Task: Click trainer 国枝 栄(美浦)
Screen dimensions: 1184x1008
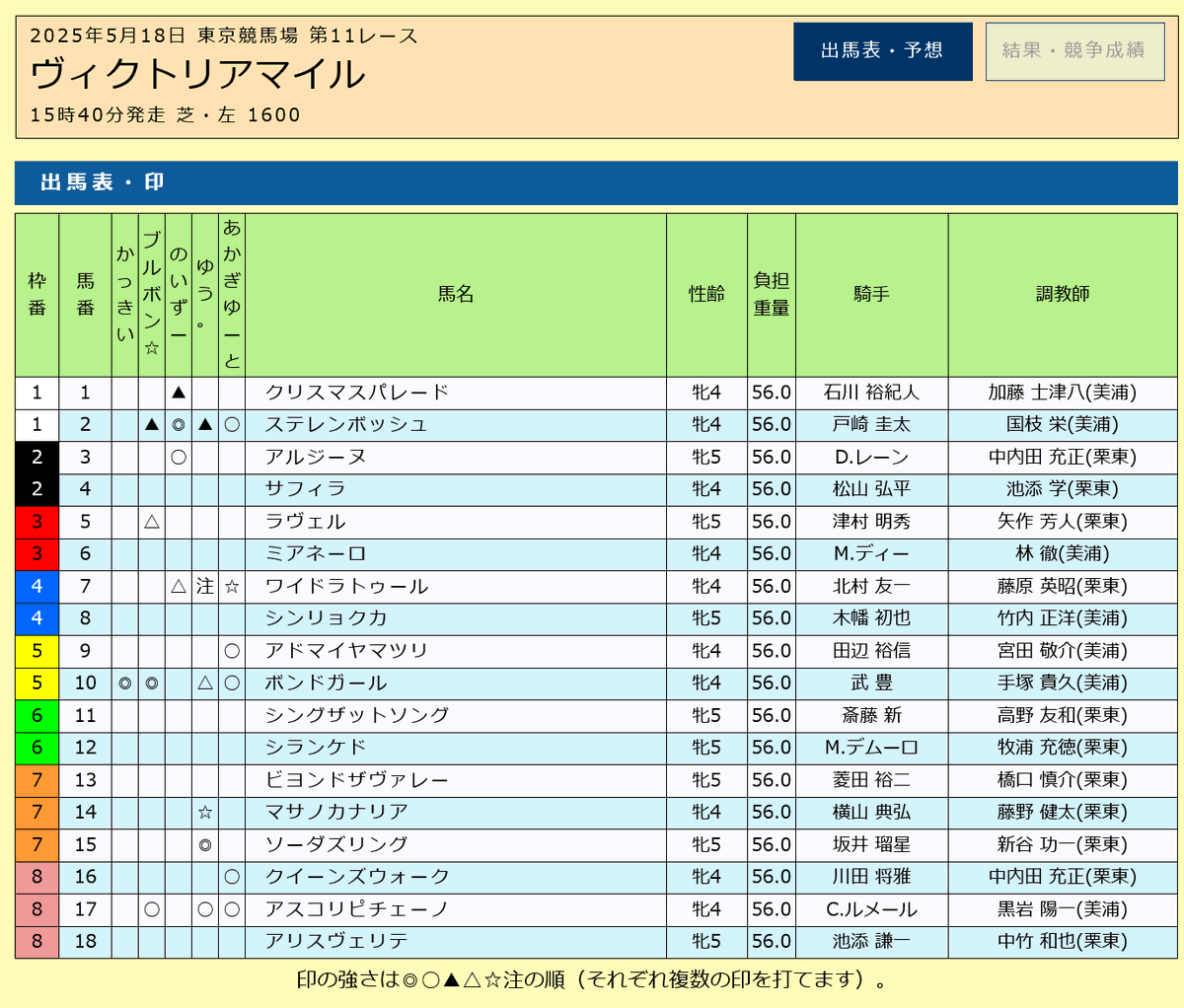Action: point(1063,425)
